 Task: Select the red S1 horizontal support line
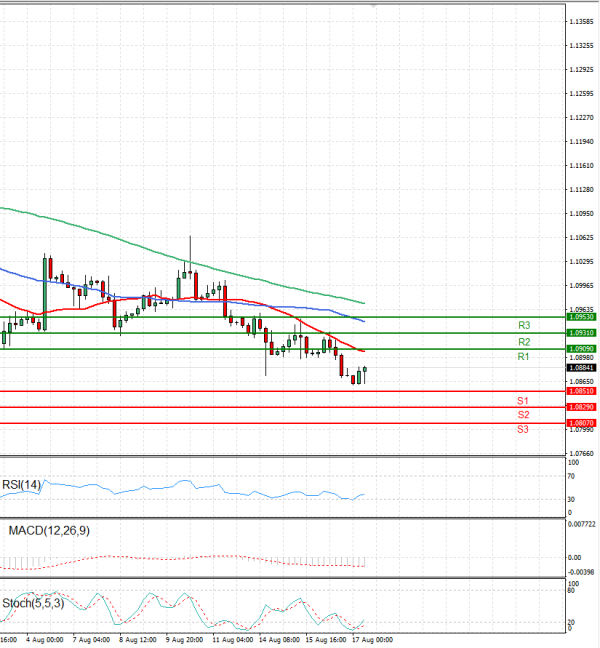(283, 391)
